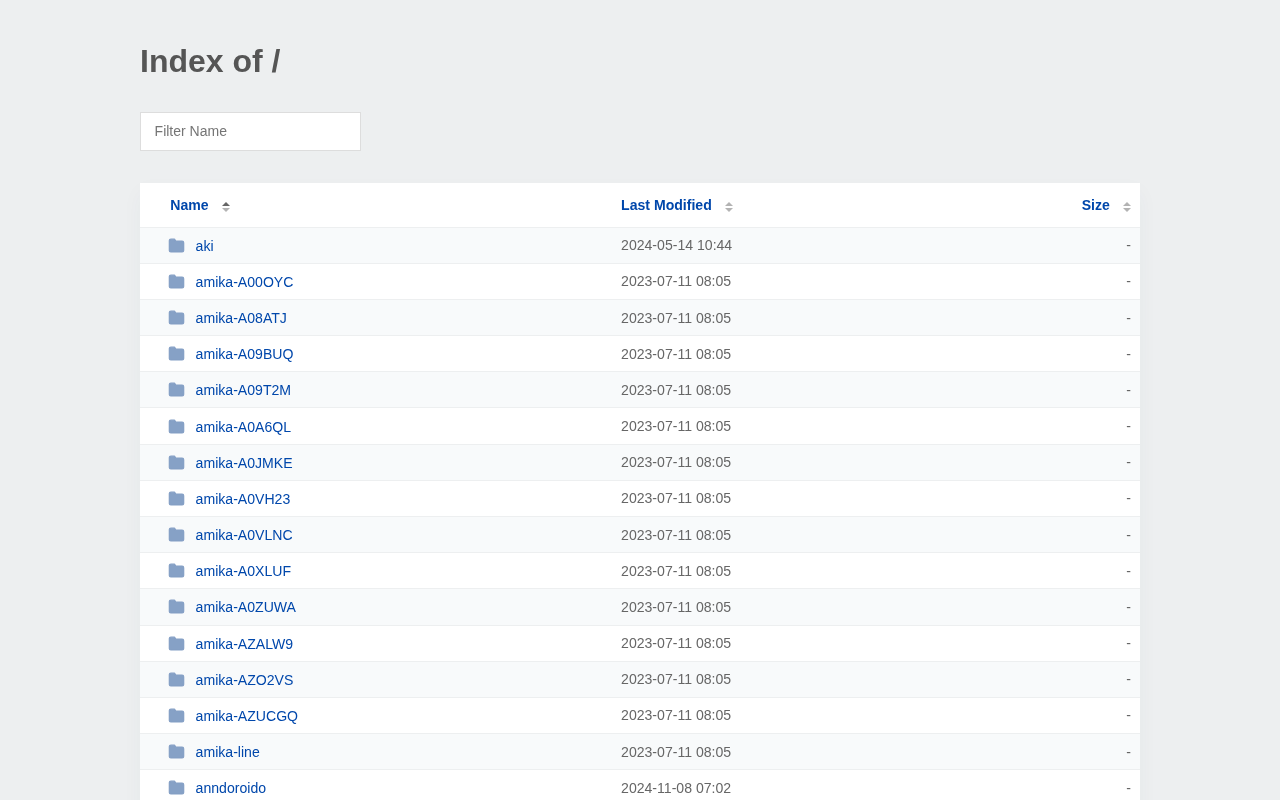The height and width of the screenshot is (800, 1280).
Task: Click the folder icon beside amika-A0XLUF
Action: [x=176, y=571]
